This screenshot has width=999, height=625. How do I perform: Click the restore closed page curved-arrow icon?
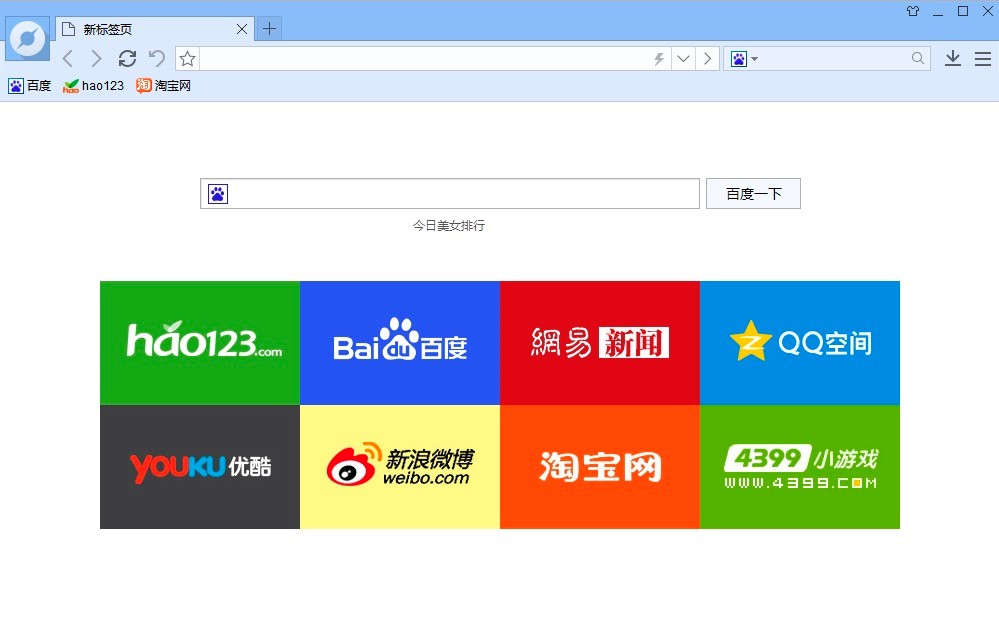[x=156, y=58]
